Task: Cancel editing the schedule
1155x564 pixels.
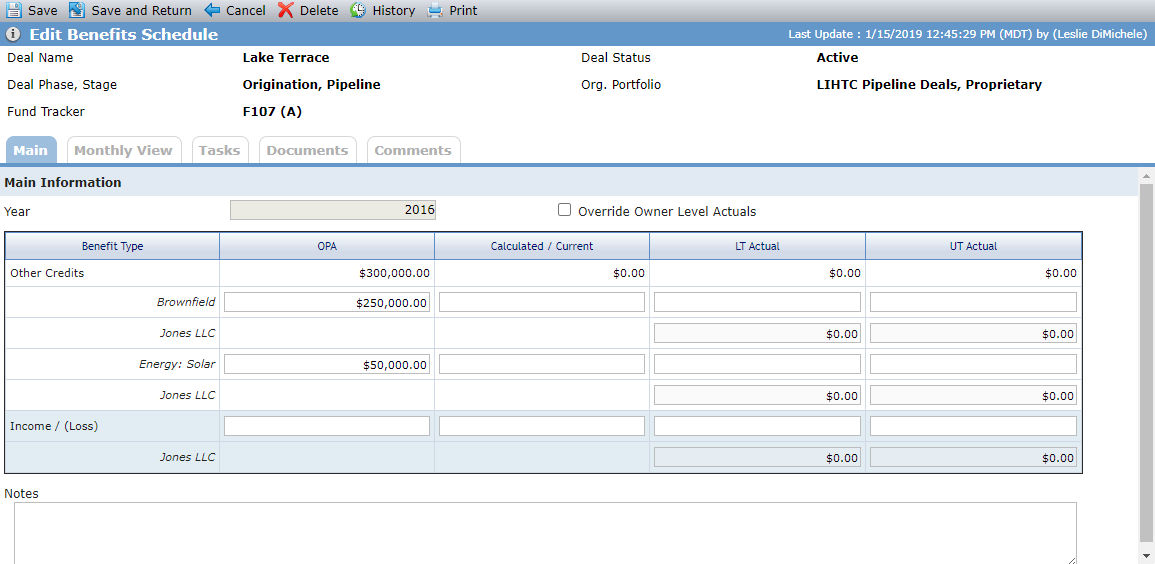Action: pos(246,11)
